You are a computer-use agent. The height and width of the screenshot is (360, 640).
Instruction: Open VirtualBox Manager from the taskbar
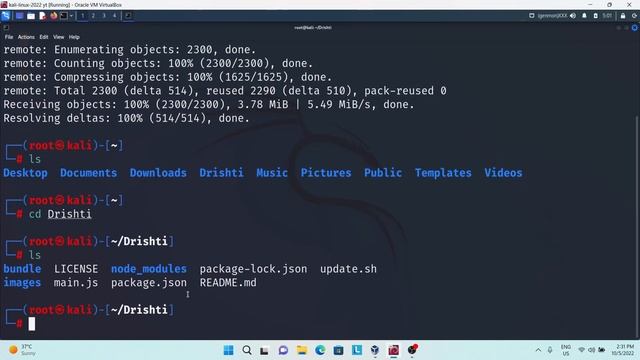pyautogui.click(x=375, y=350)
